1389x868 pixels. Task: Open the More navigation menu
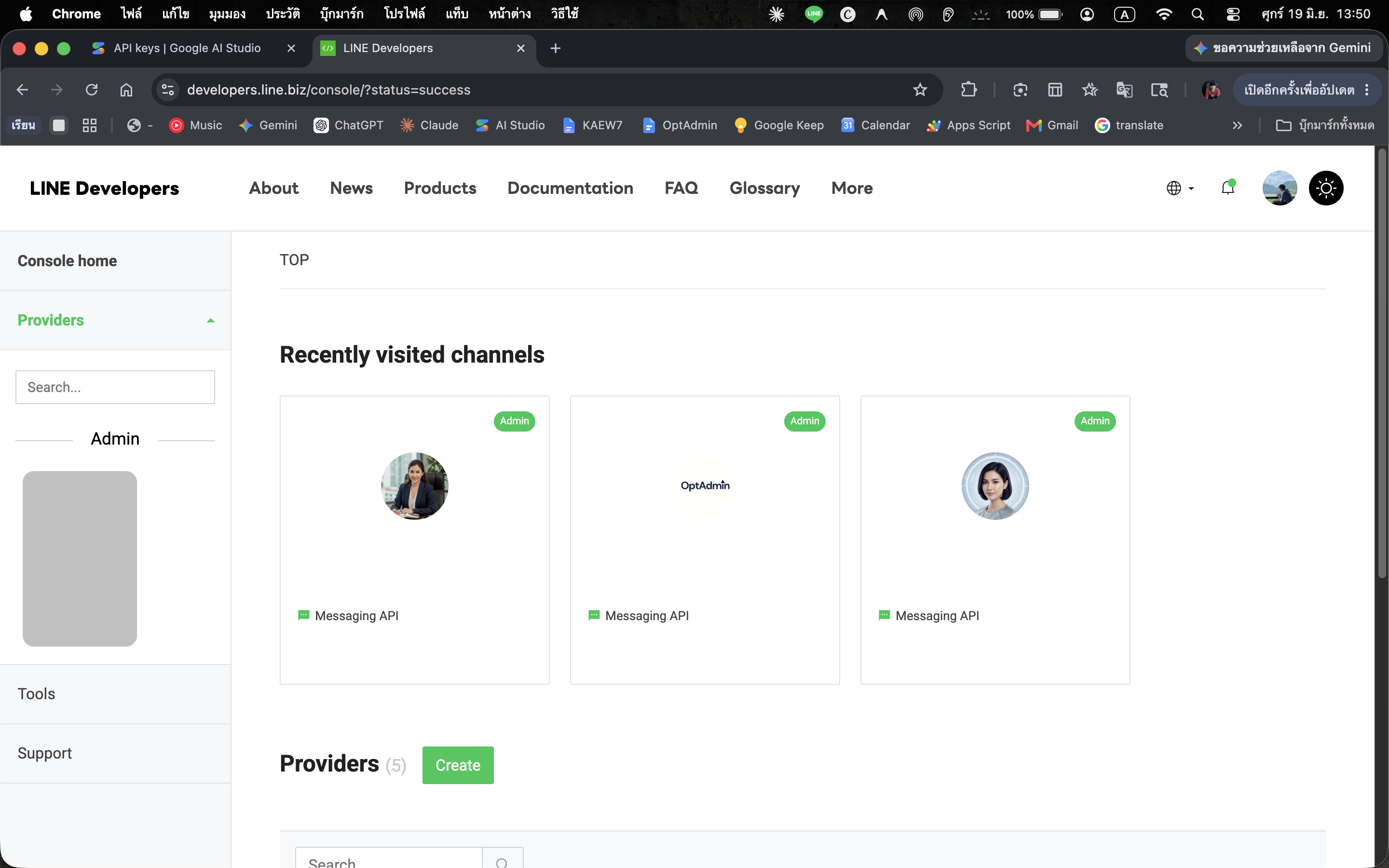click(852, 188)
